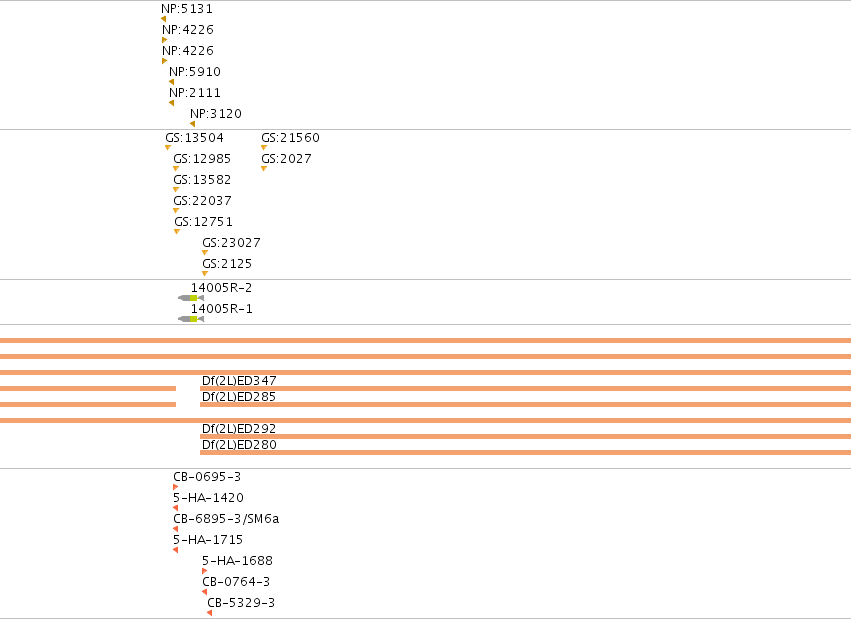The height and width of the screenshot is (619, 851).
Task: Click the 14005R-2 gene arrow glyph
Action: coord(191,298)
